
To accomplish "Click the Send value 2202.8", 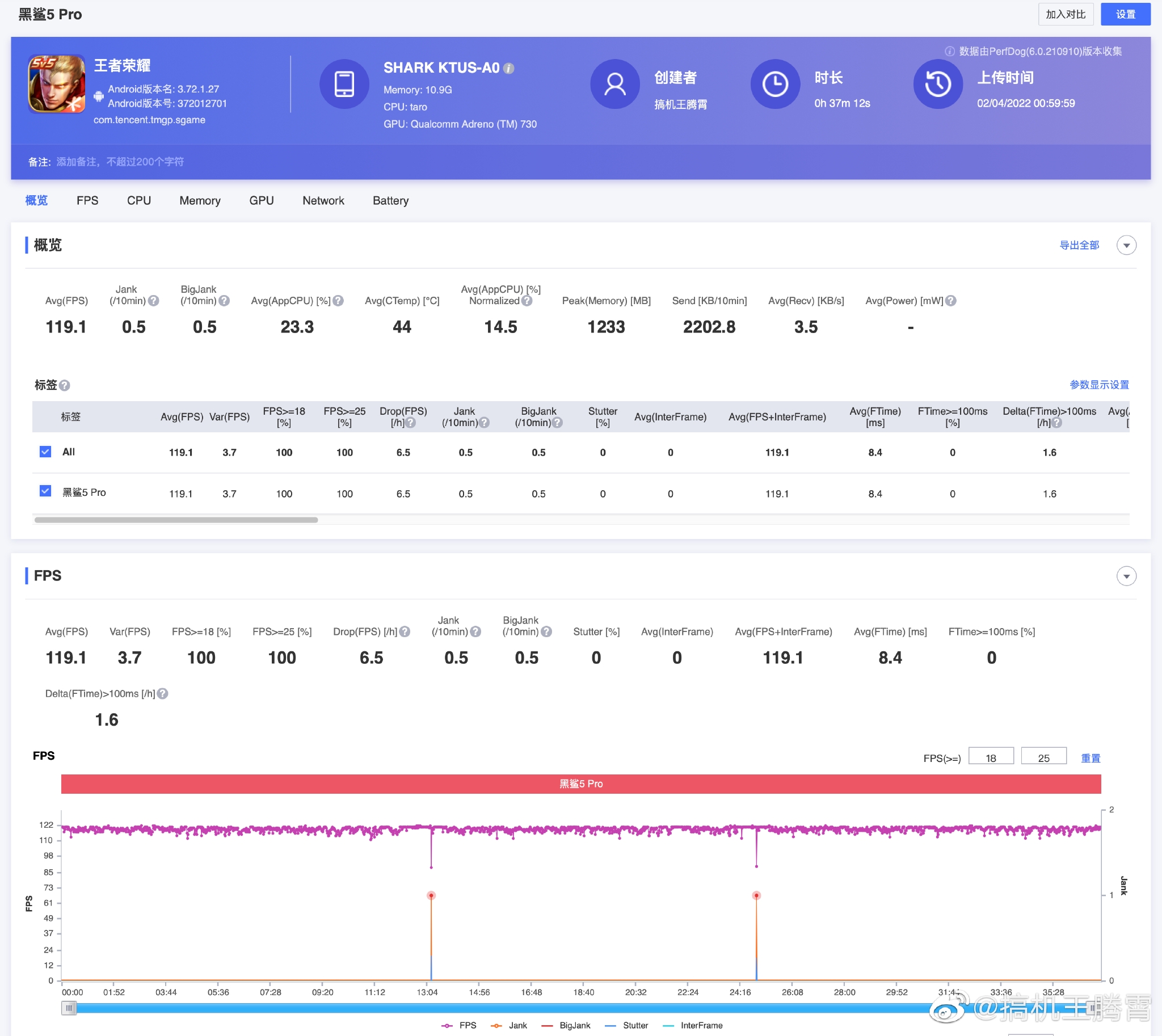I will coord(709,327).
